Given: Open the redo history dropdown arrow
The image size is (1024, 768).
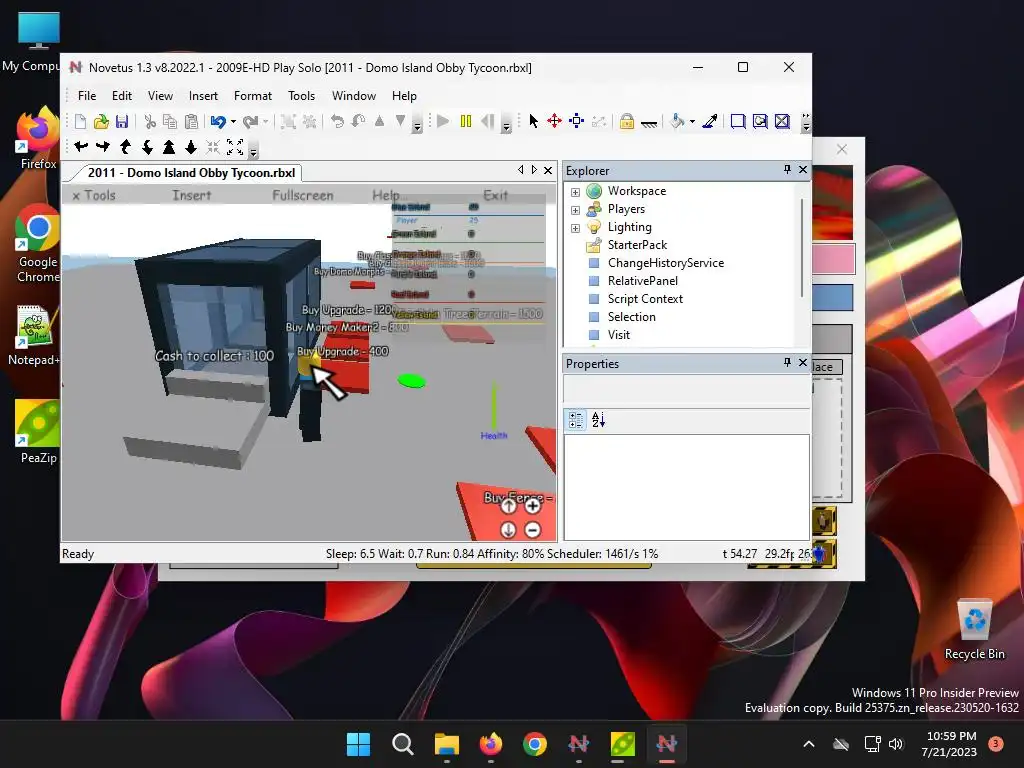Looking at the screenshot, I should coord(265,121).
